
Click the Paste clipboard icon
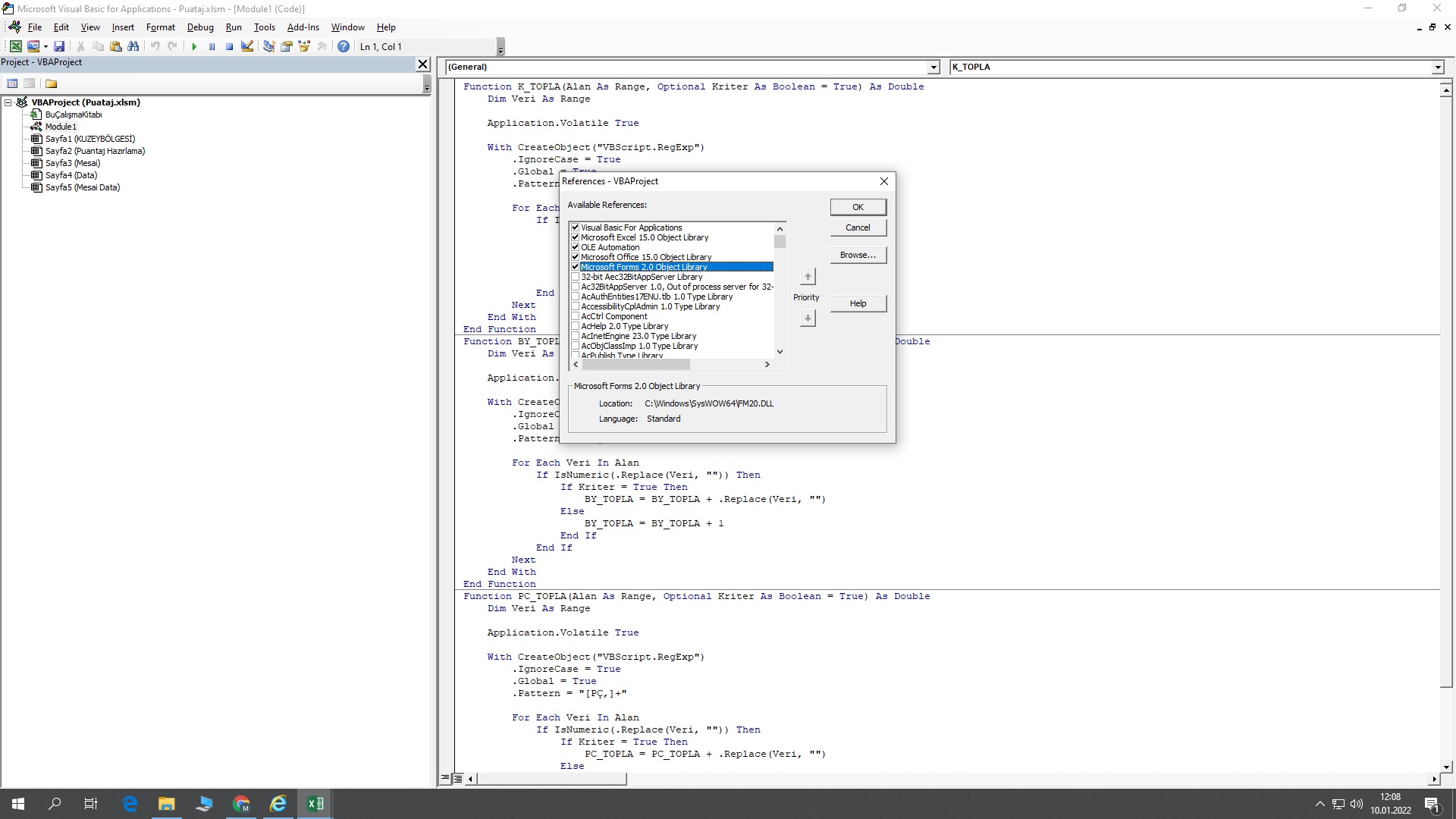coord(116,46)
